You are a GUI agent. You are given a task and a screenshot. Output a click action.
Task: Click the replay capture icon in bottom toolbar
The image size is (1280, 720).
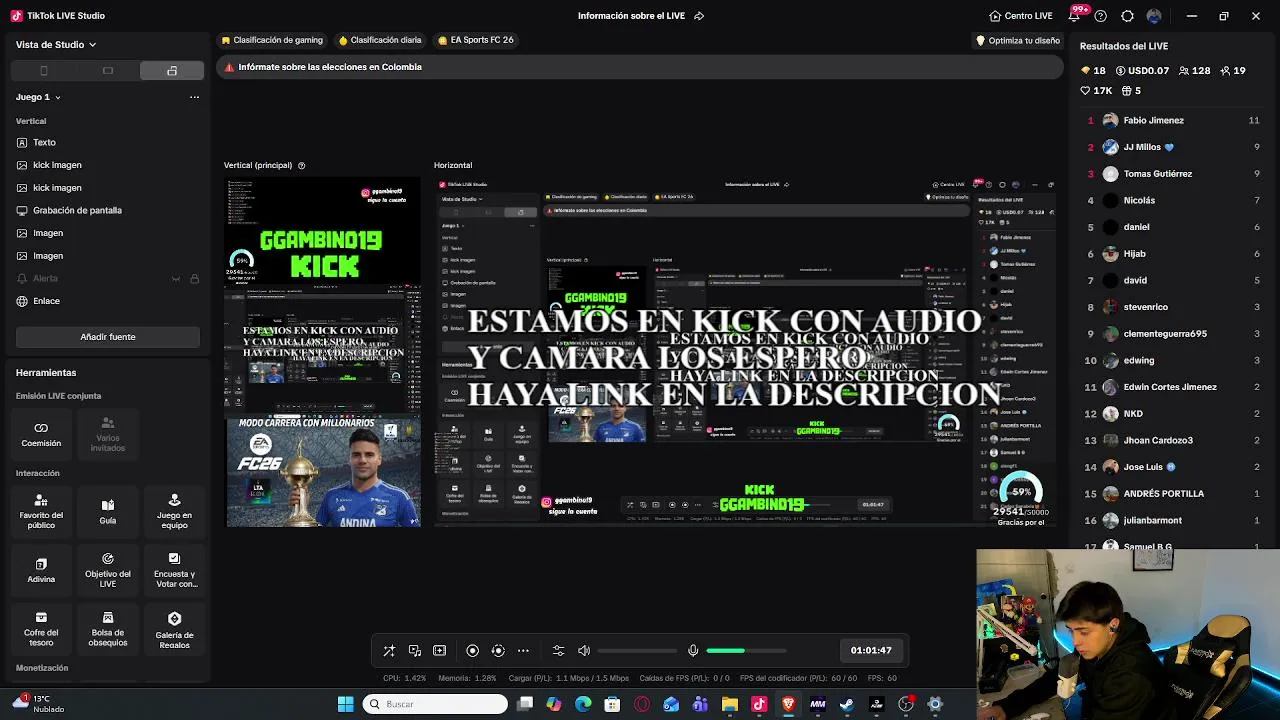pos(498,650)
